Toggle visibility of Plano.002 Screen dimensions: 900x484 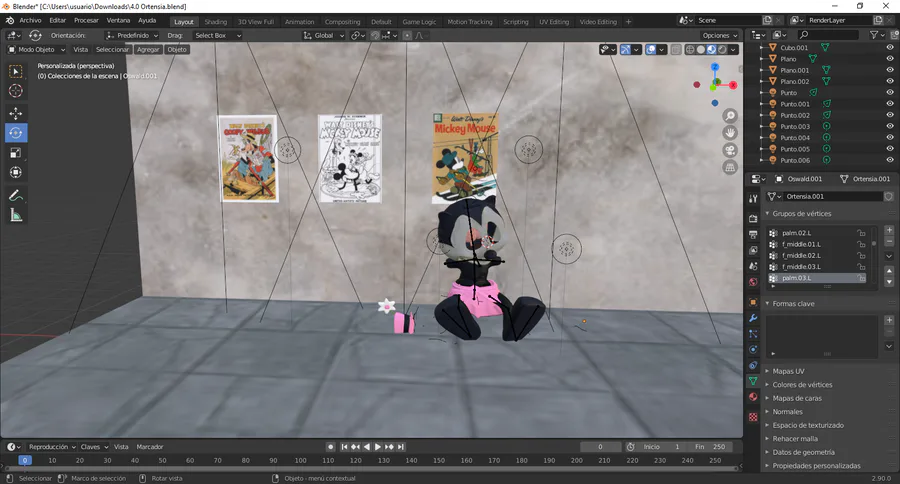coord(890,82)
